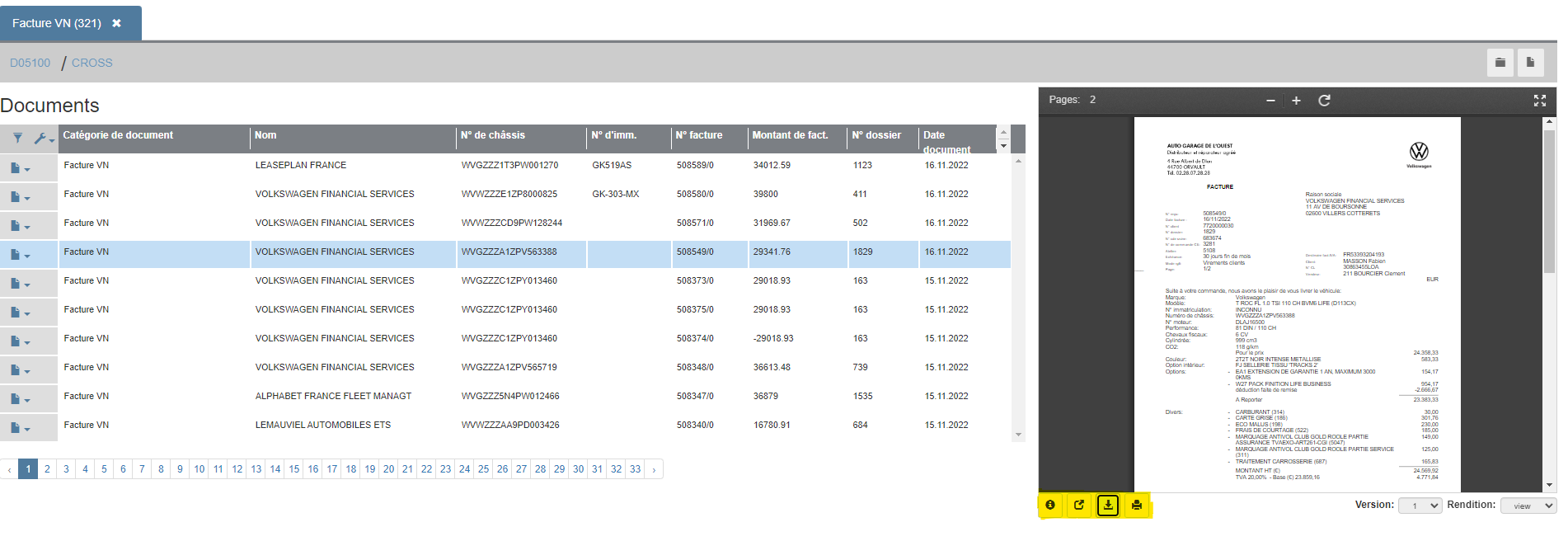
Task: Open document menu for ALPHABET FRANCE FLEET row
Action: pos(21,399)
